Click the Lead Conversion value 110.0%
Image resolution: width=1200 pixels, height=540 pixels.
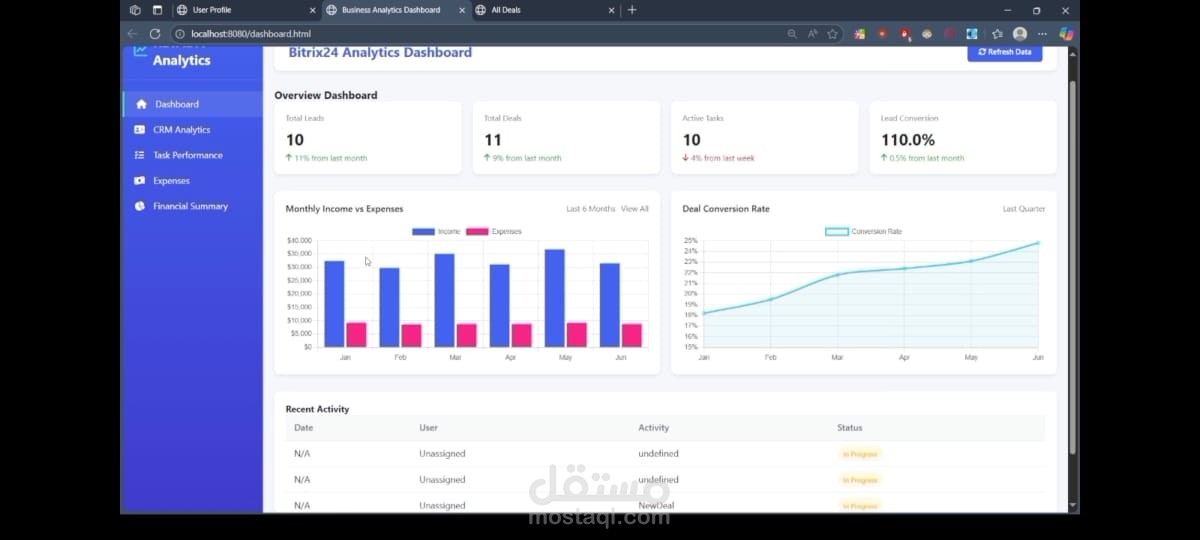(x=908, y=140)
